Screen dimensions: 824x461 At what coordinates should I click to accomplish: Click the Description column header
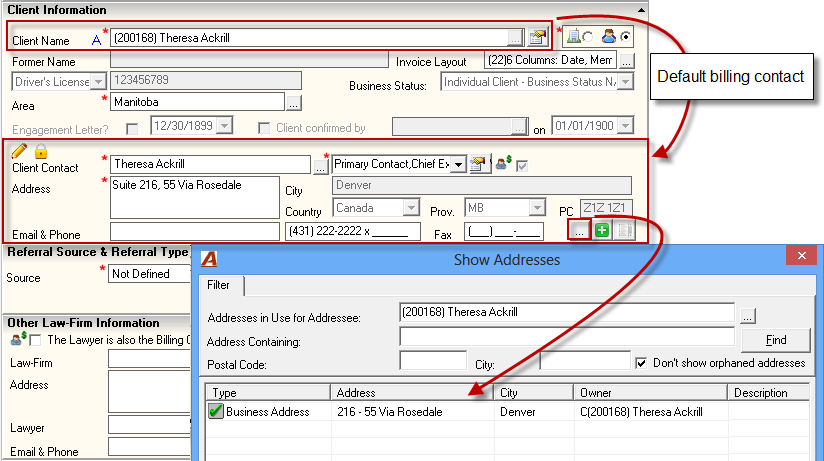point(768,393)
